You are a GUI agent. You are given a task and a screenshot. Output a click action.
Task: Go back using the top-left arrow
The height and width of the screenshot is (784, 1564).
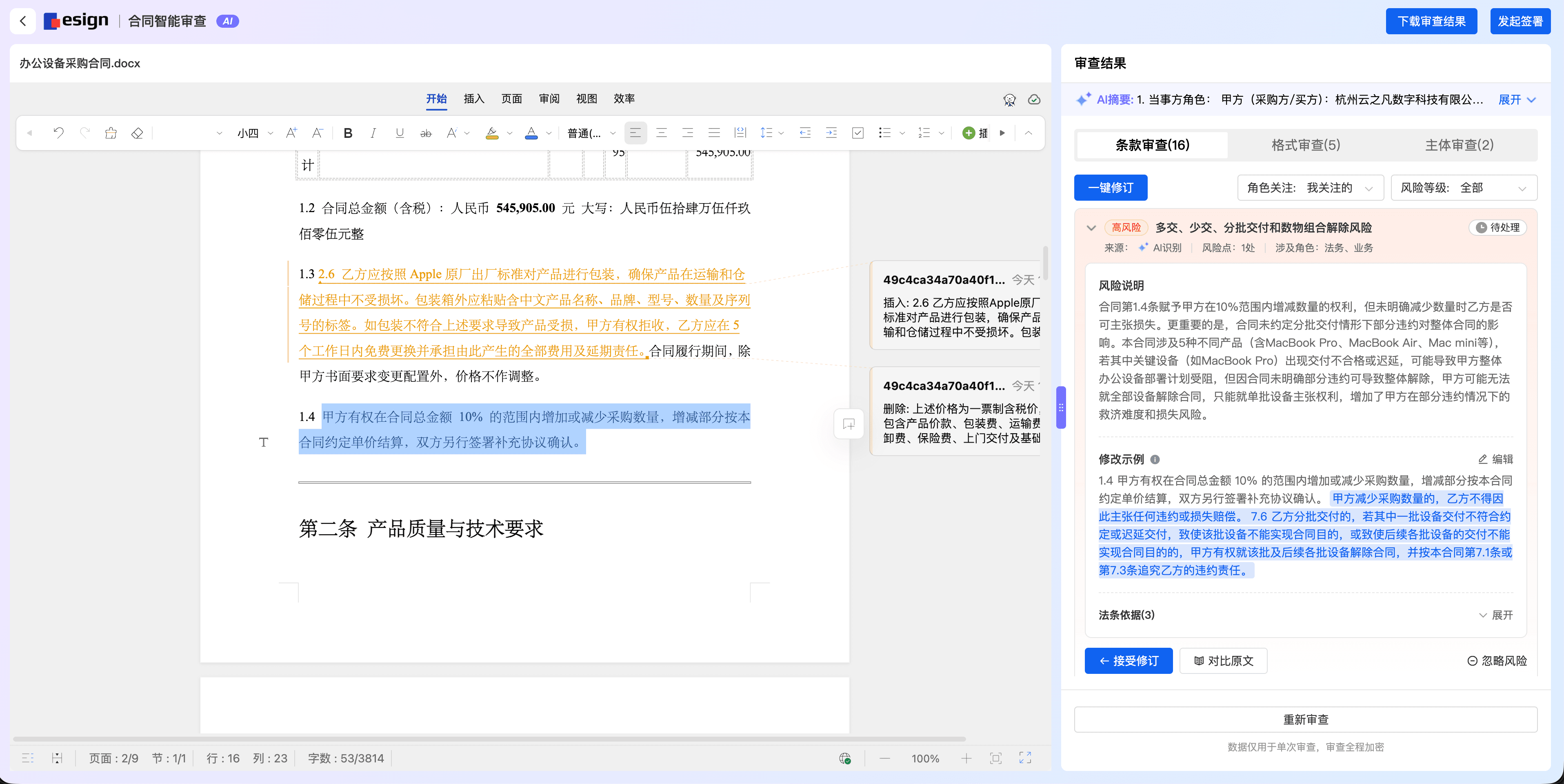click(22, 21)
